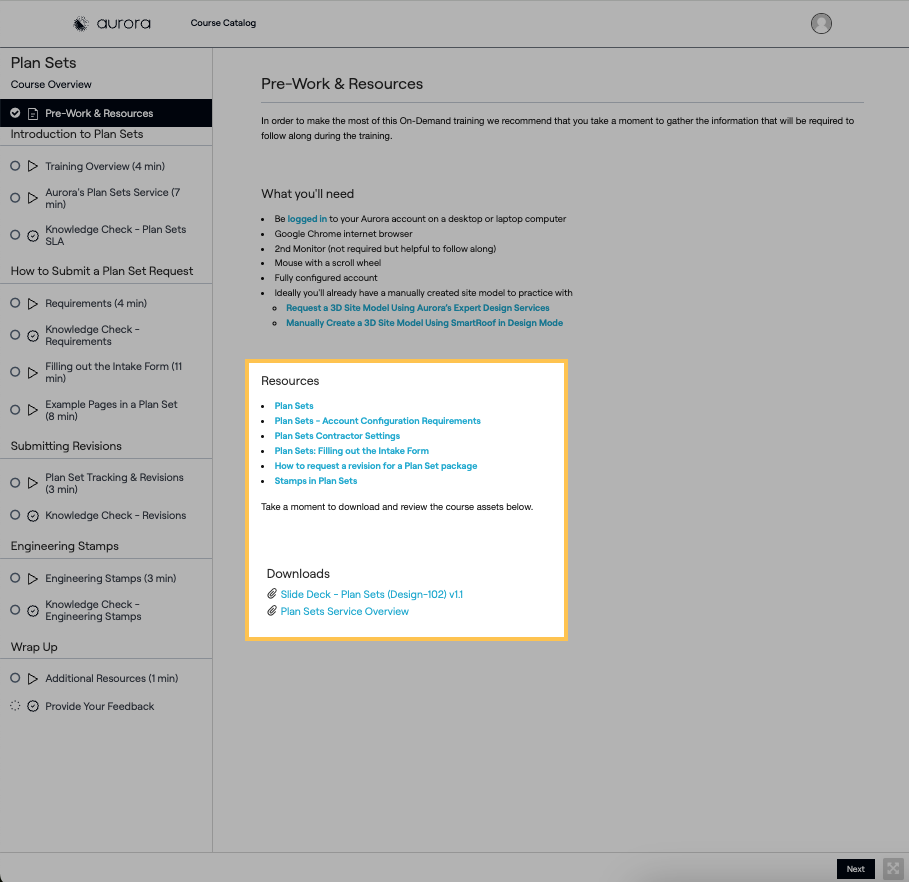Click play icon for Training Overview
The height and width of the screenshot is (882, 909).
(x=33, y=166)
